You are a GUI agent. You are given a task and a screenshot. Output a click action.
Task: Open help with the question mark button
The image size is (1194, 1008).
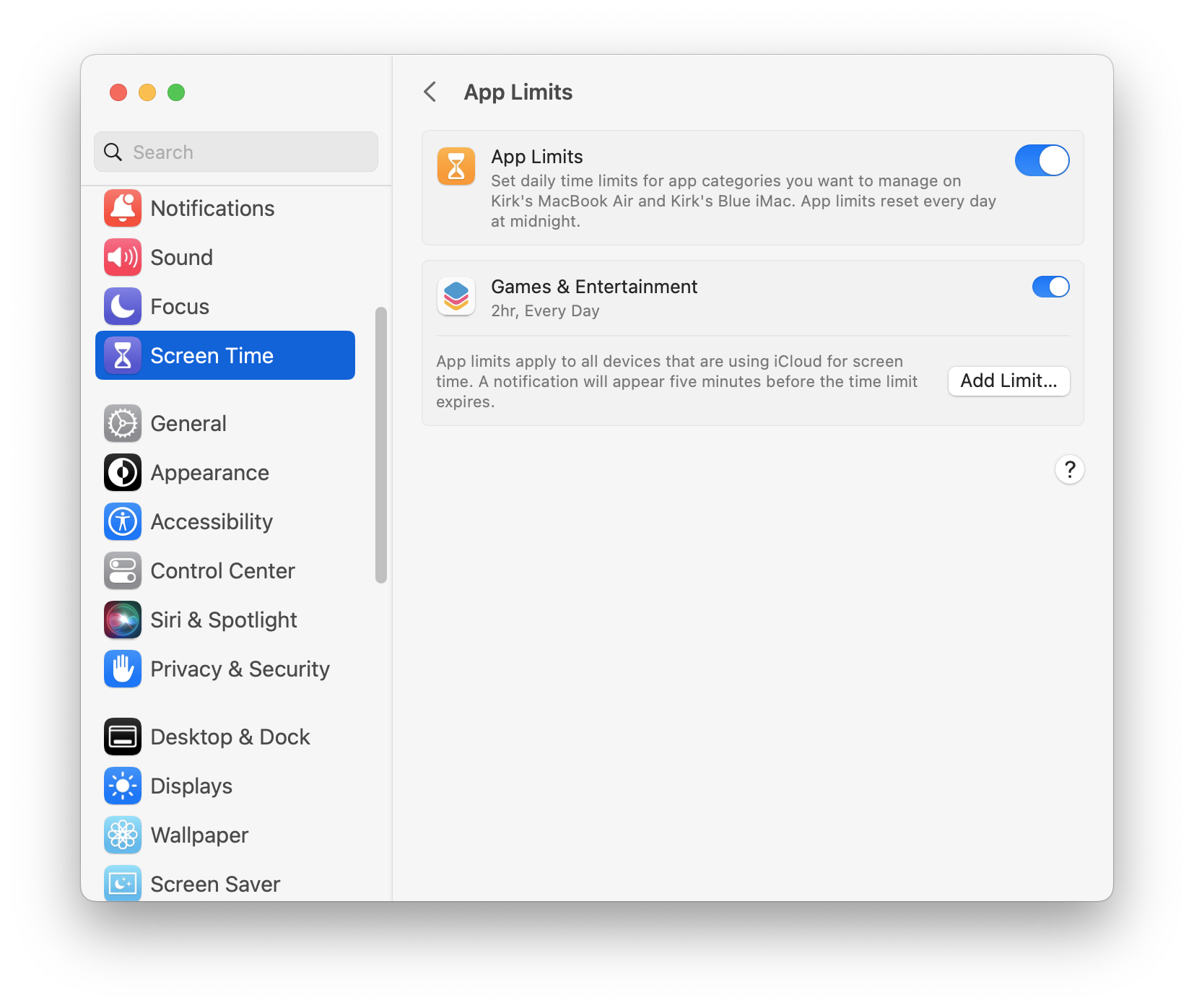point(1069,470)
